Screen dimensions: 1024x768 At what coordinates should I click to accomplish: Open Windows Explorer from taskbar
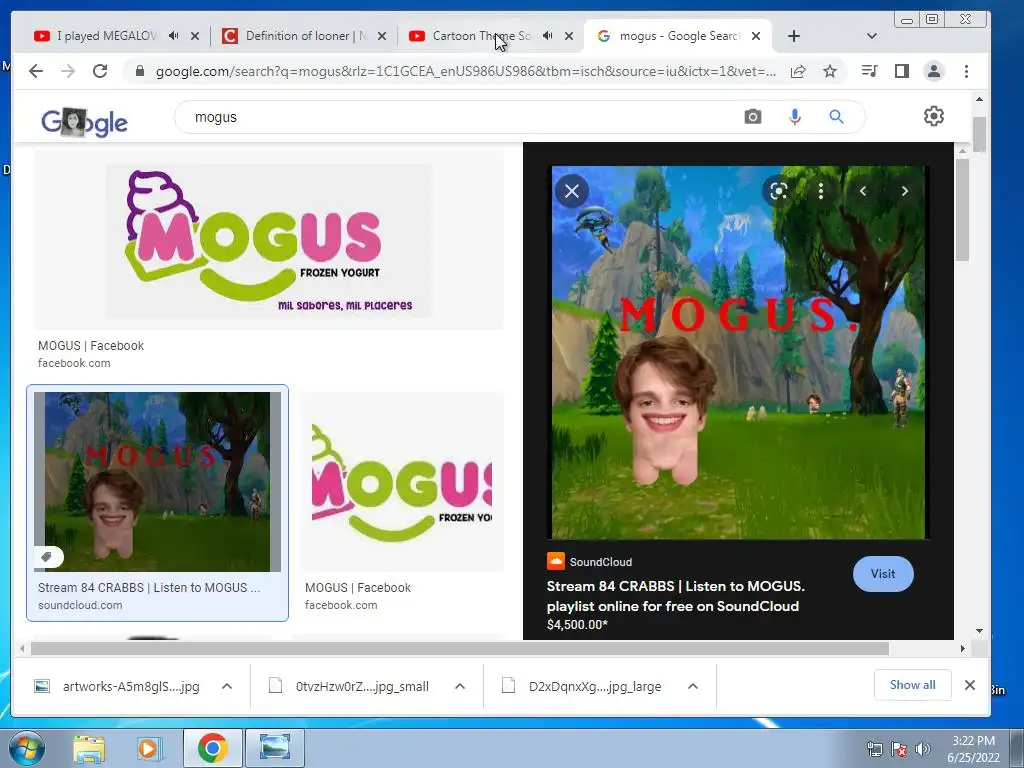pyautogui.click(x=89, y=749)
